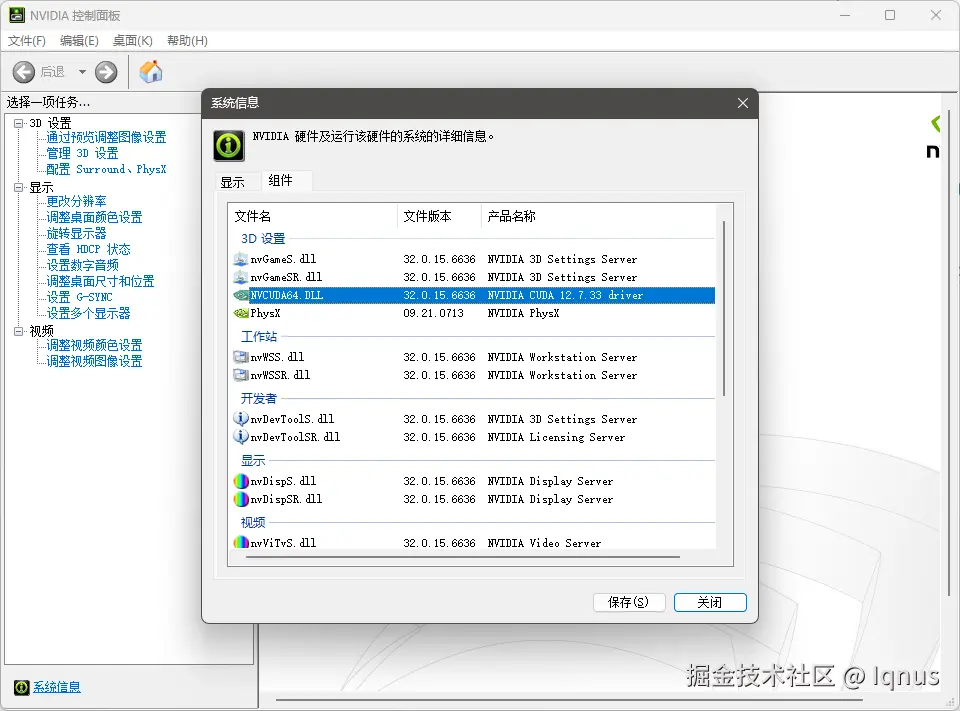
Task: Click the 关闭 button
Action: coord(710,602)
